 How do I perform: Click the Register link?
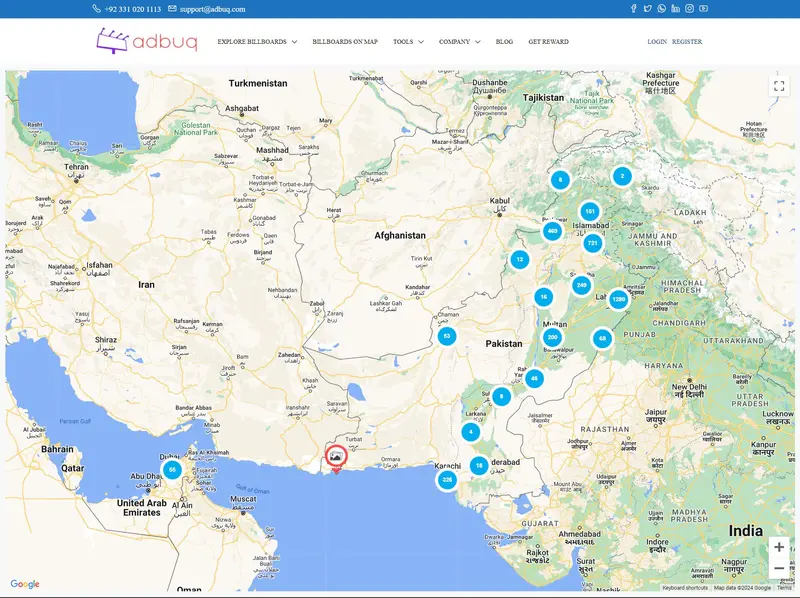pos(687,42)
